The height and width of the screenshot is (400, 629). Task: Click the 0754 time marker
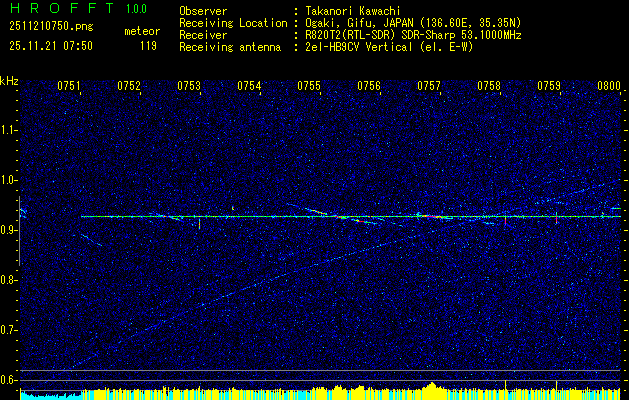tap(249, 86)
